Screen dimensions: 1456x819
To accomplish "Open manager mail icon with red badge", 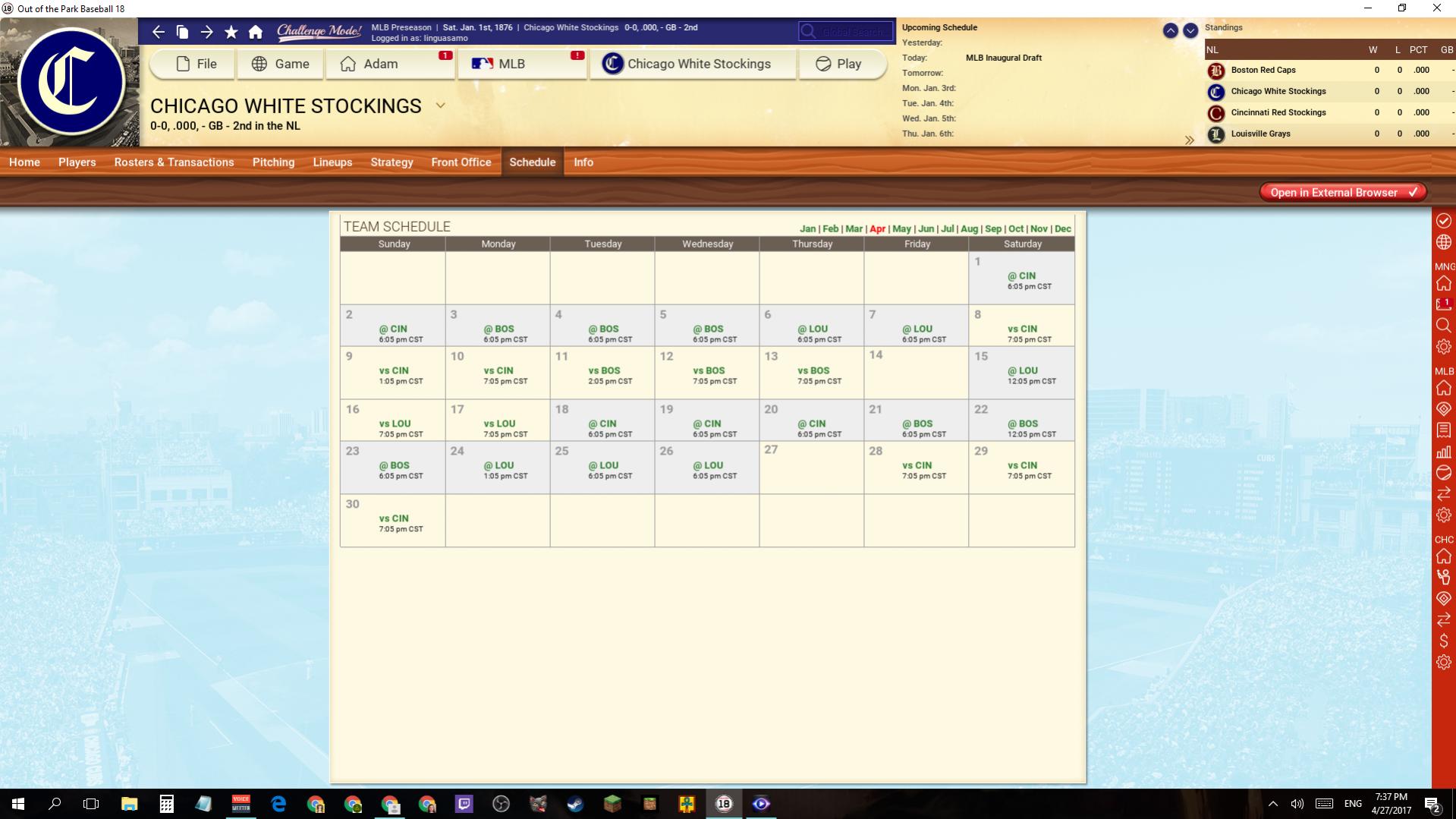I will tap(1443, 304).
